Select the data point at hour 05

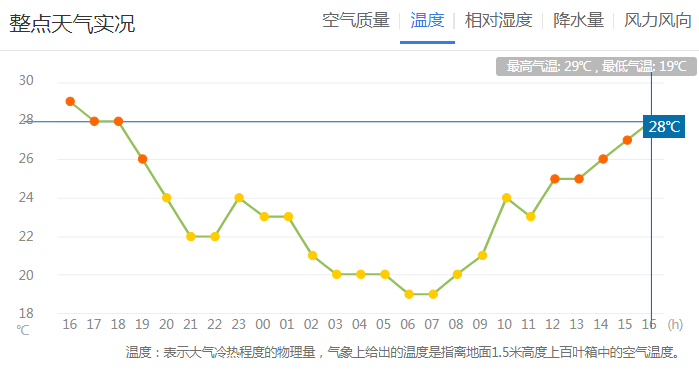385,274
